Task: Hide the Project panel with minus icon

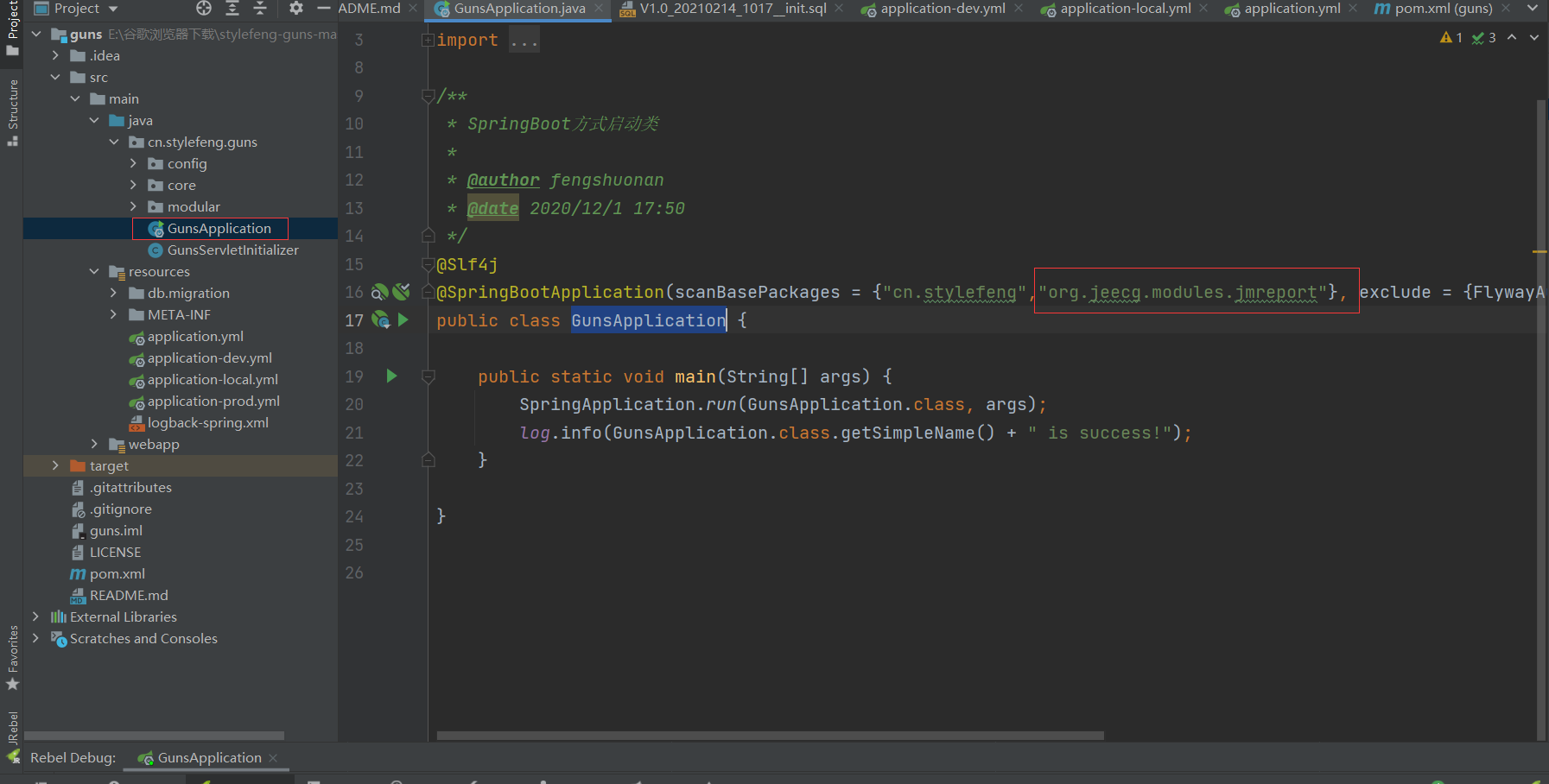Action: tap(324, 9)
